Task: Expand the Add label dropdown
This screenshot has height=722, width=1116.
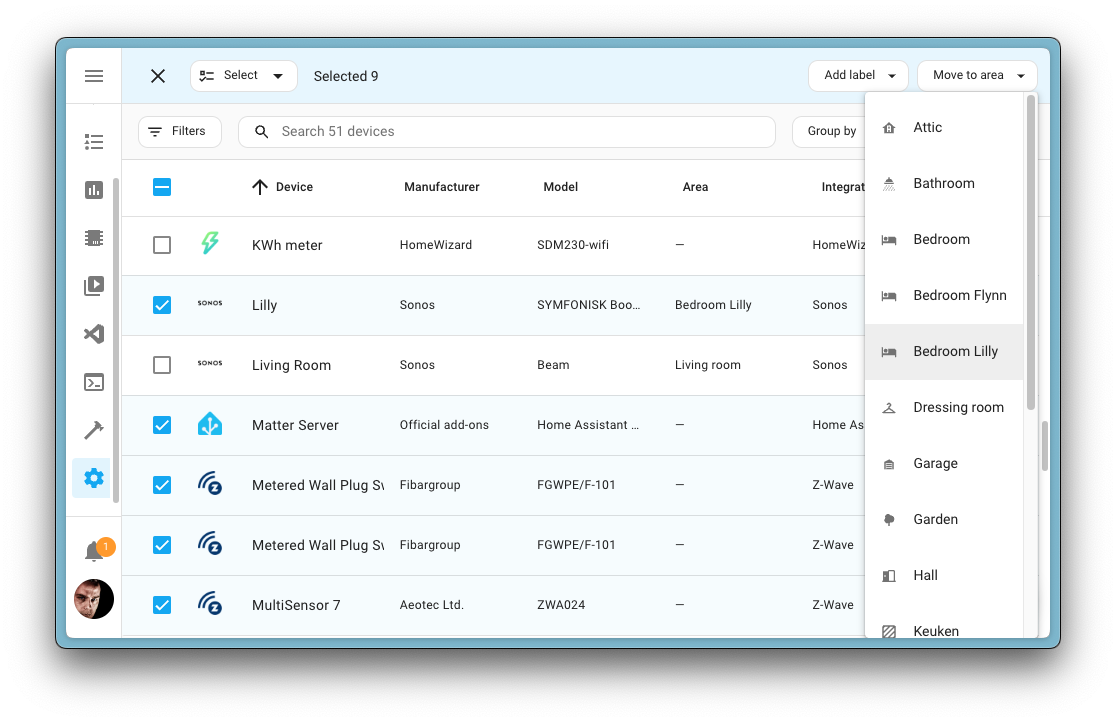Action: [x=857, y=75]
